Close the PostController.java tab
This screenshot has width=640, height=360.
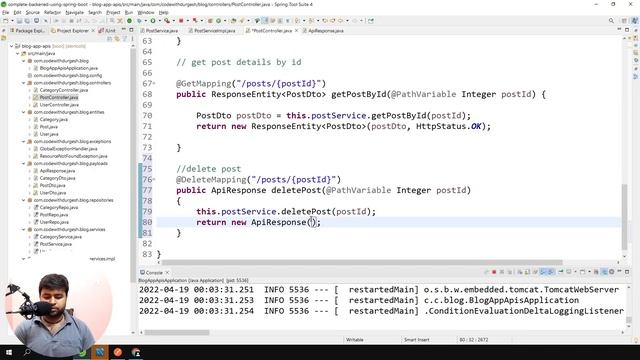click(296, 31)
